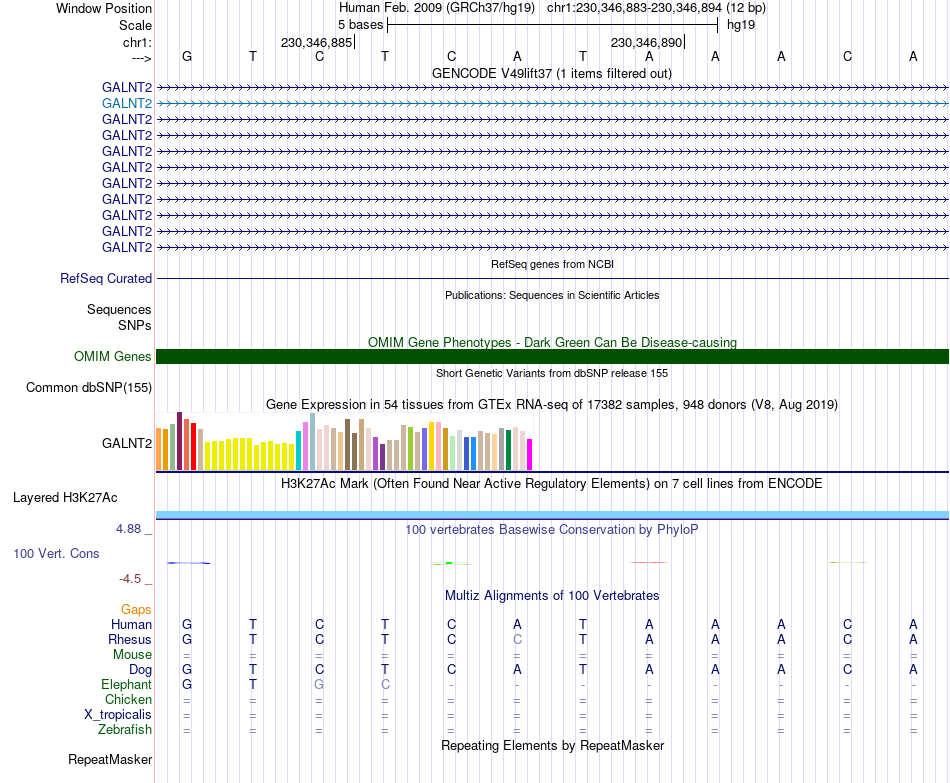Click the Zebrafish alignment row label

(125, 730)
